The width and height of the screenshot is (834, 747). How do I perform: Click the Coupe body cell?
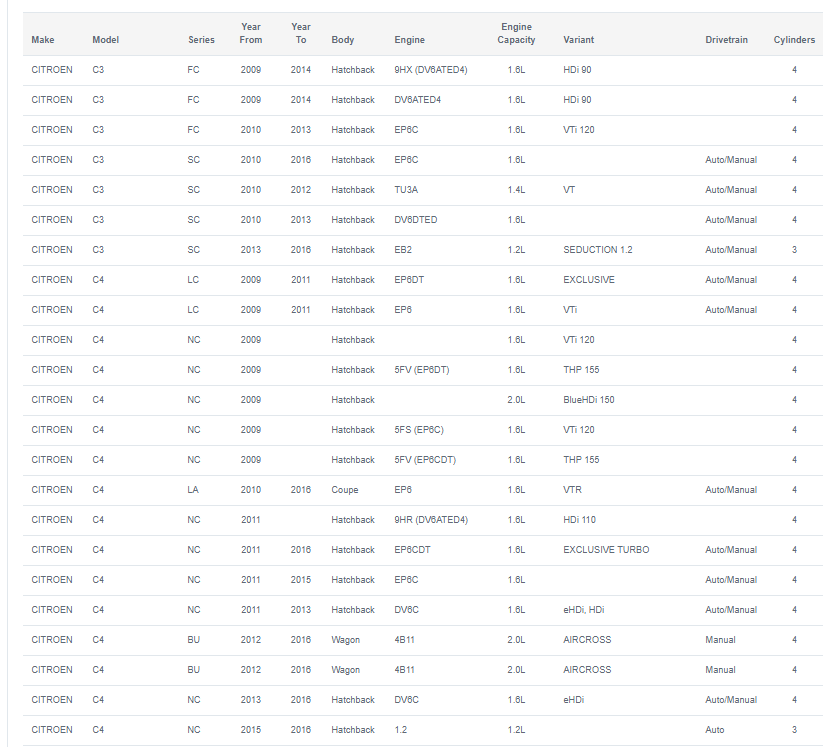click(x=345, y=490)
